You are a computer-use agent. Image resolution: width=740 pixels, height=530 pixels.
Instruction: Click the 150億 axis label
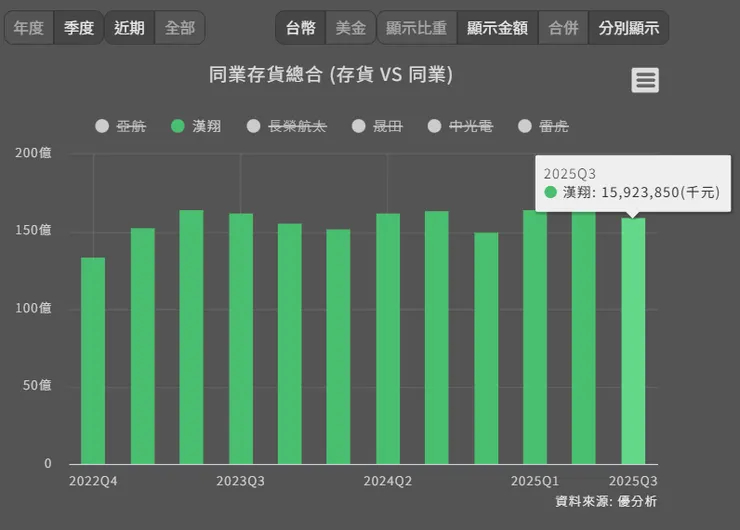click(x=33, y=230)
